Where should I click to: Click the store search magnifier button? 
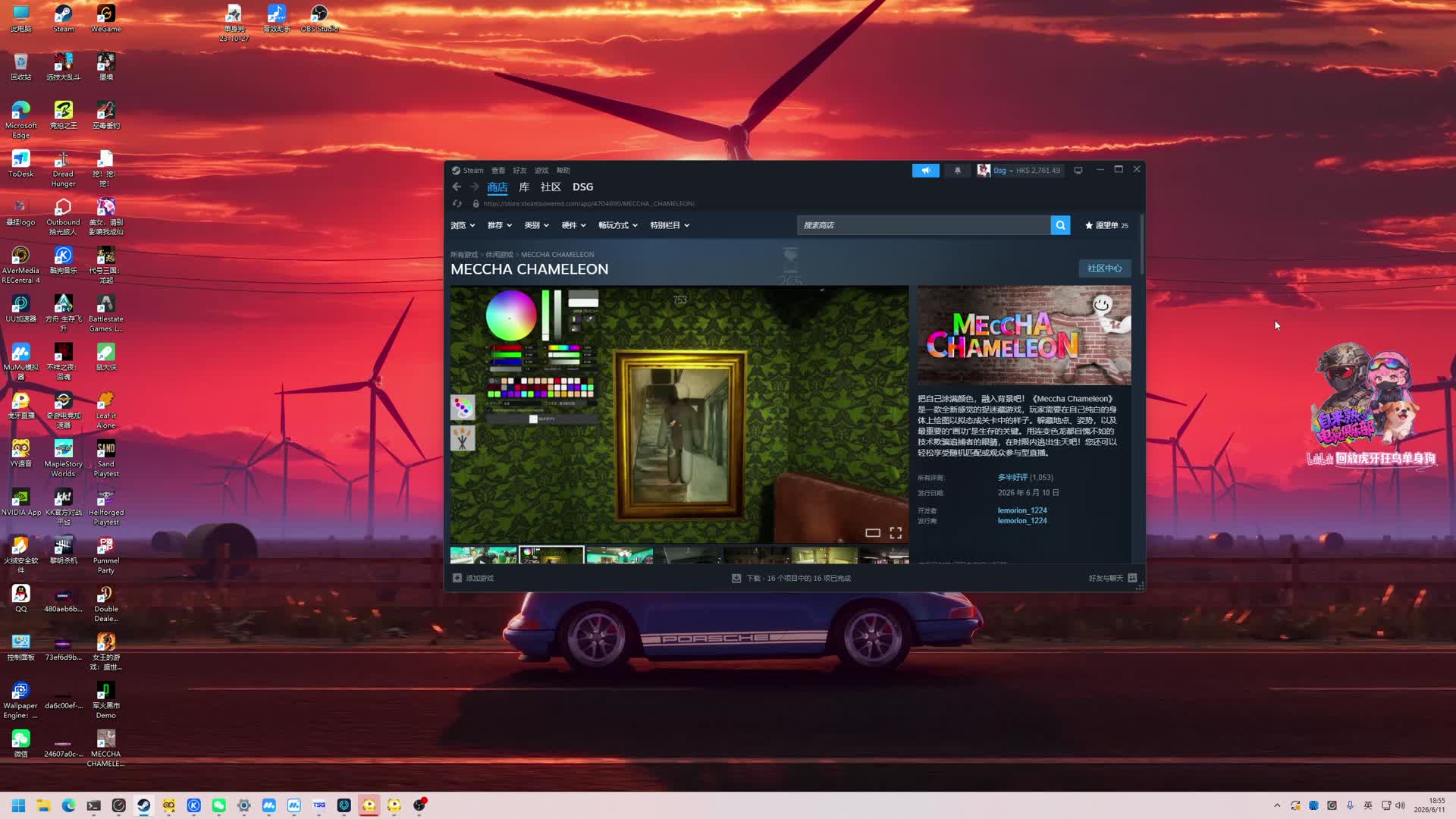(x=1060, y=225)
